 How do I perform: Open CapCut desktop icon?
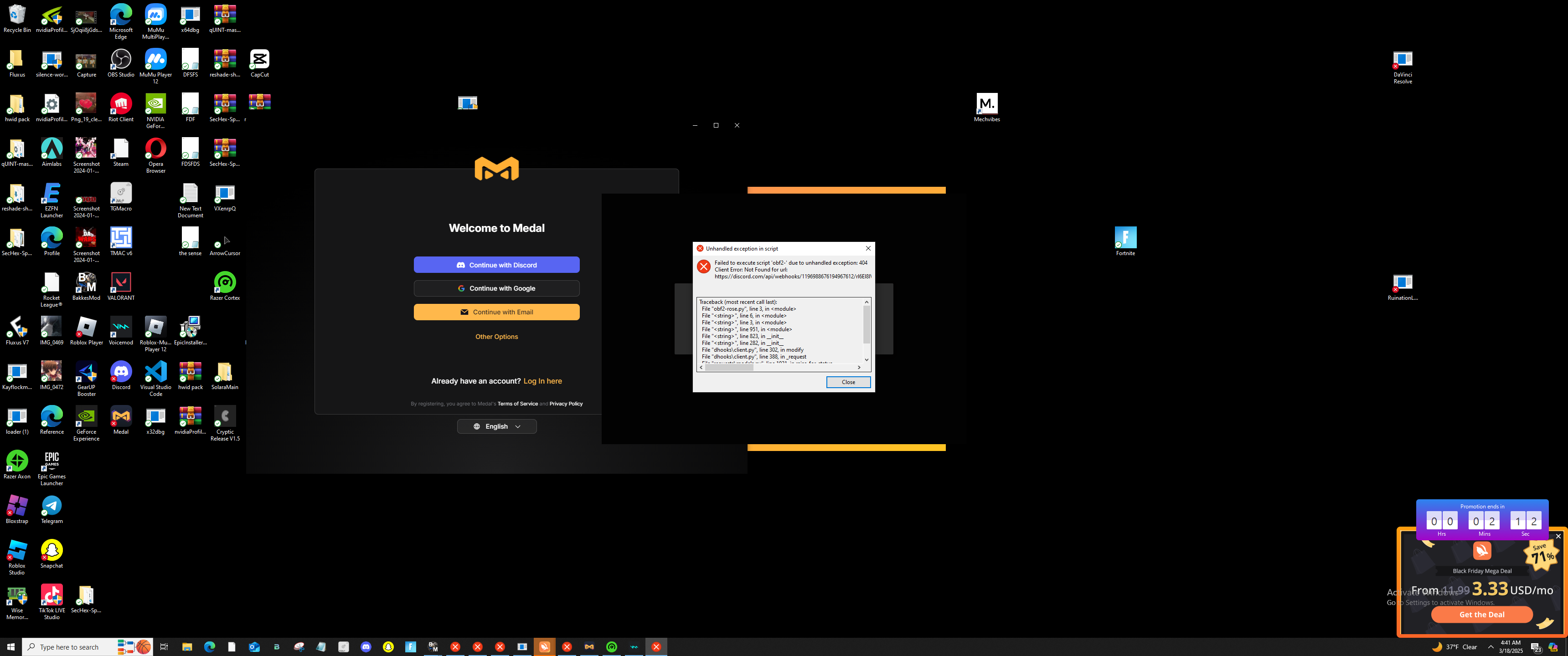(259, 60)
